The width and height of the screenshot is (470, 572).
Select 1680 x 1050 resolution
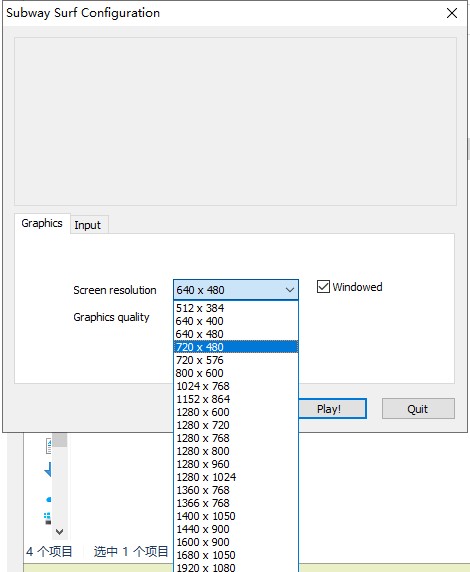pos(236,555)
